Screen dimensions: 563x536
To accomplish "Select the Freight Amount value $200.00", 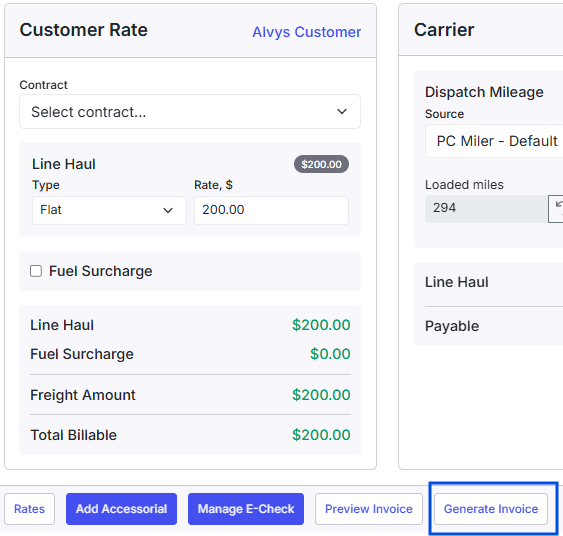I will coord(321,395).
